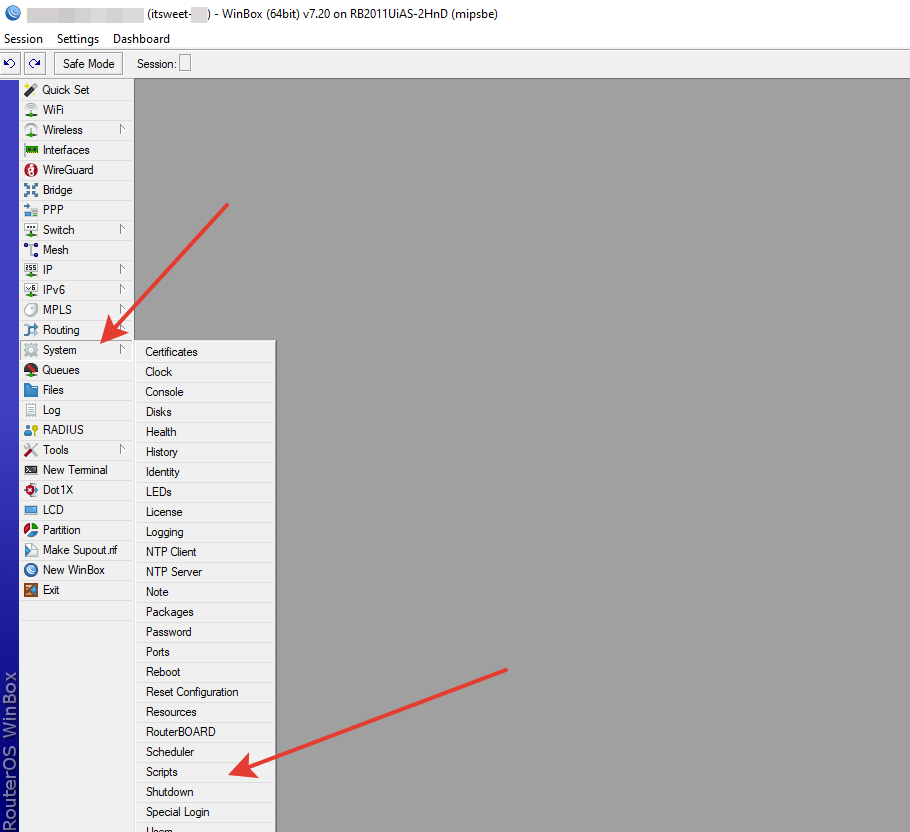The image size is (910, 832).
Task: Click the undo arrow in toolbar
Action: (x=10, y=64)
